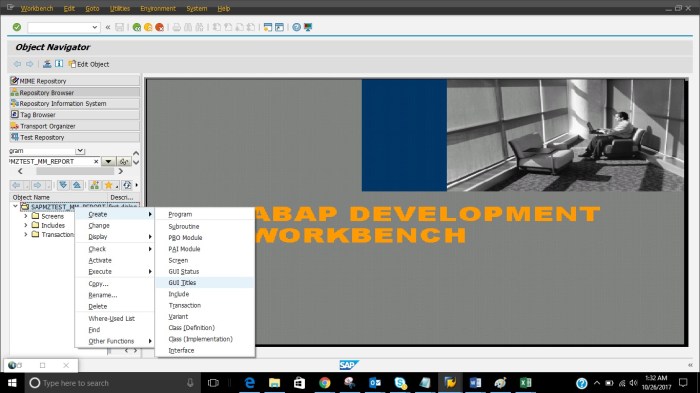
Task: Open the Goto menu
Action: click(x=92, y=8)
